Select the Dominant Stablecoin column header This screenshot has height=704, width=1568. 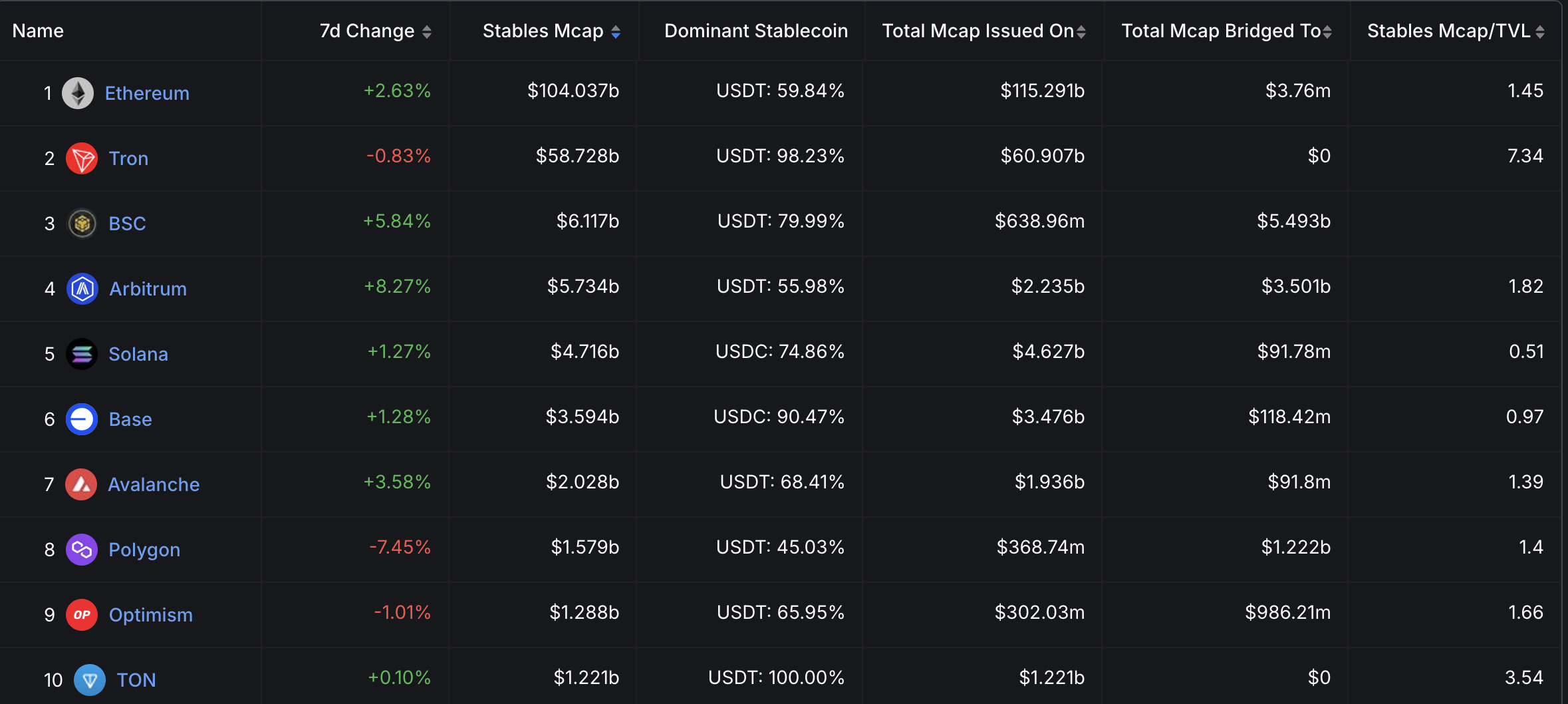pos(755,31)
